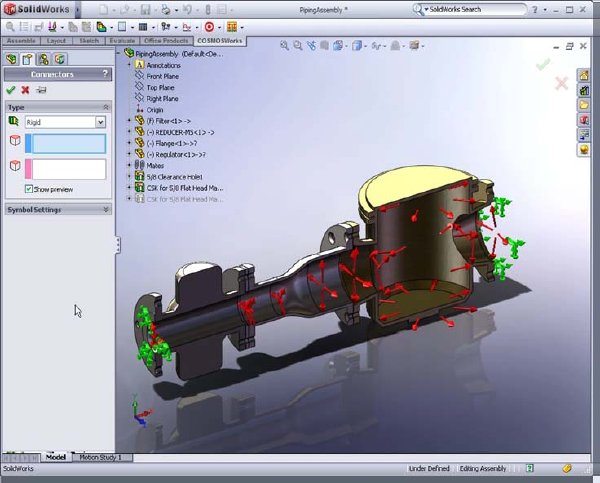
Task: Click the colored stress plot icon
Action: pos(101,27)
